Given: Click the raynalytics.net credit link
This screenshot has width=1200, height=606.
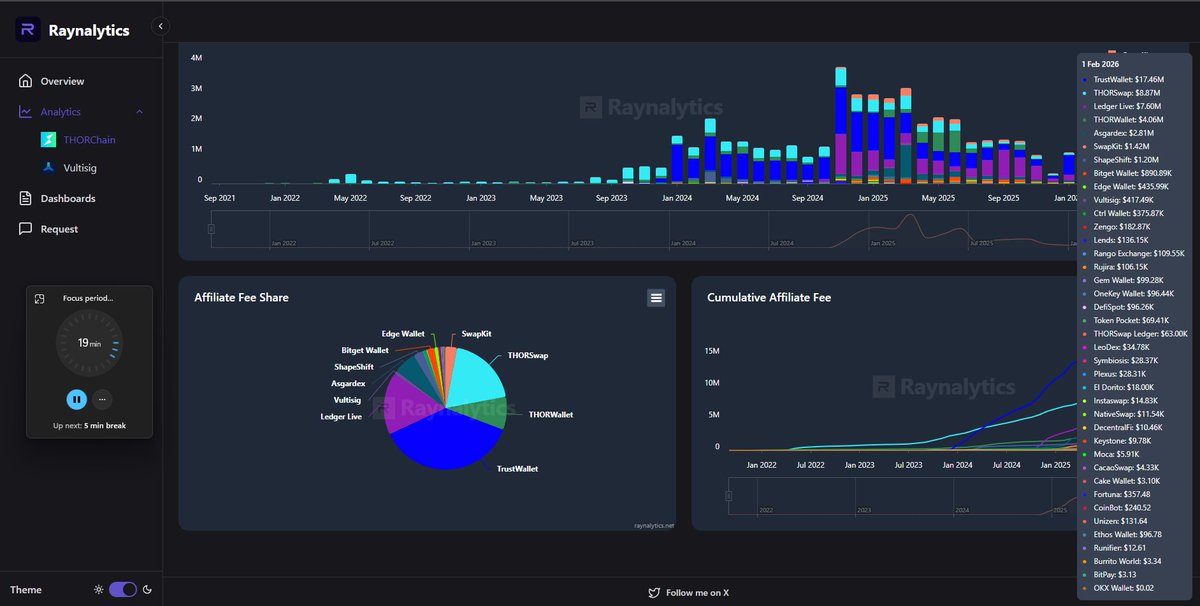Looking at the screenshot, I should pos(654,525).
